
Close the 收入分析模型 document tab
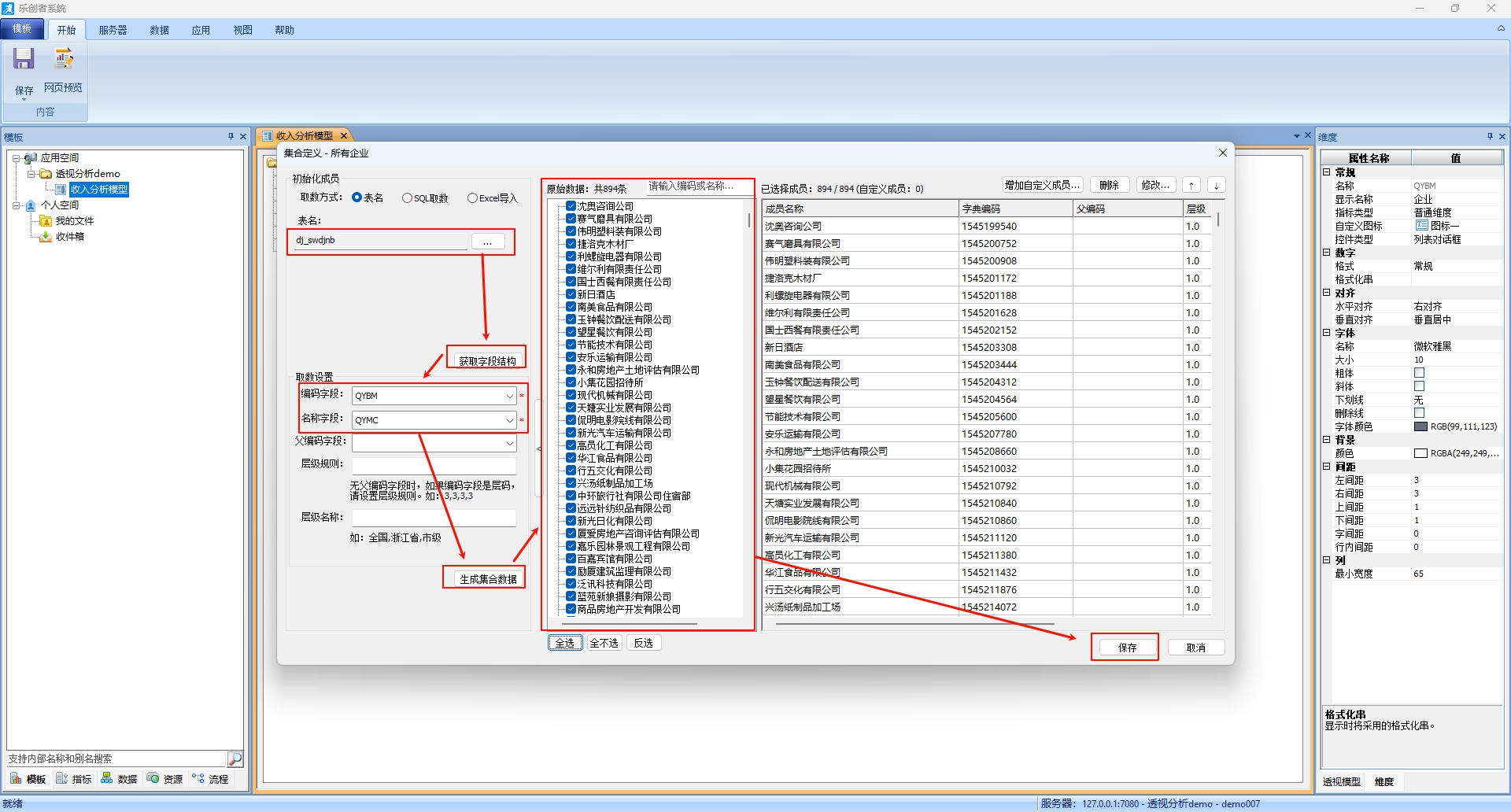344,136
